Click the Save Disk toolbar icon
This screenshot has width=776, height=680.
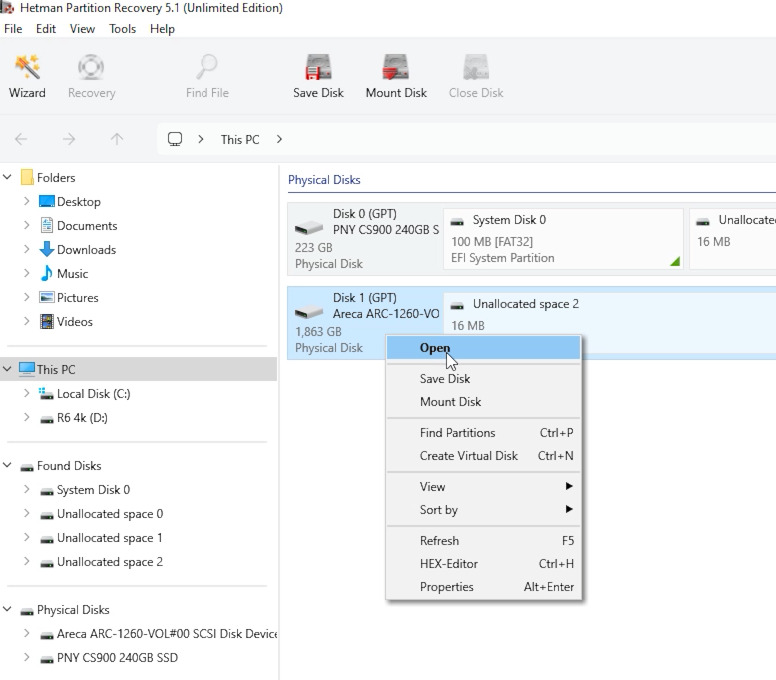(x=318, y=76)
